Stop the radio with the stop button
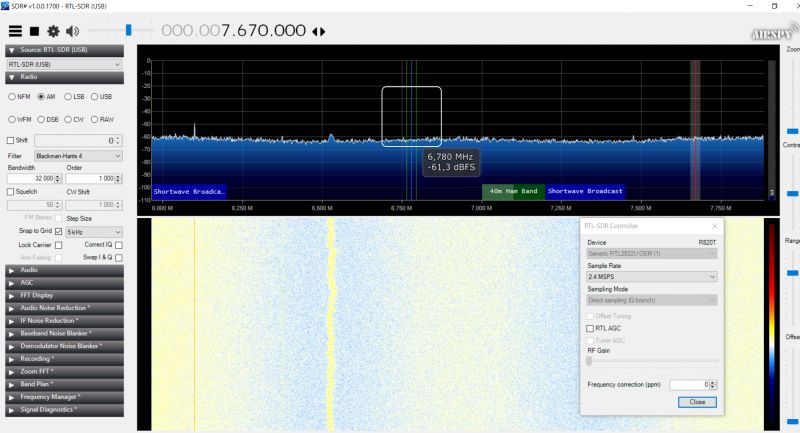This screenshot has height=433, width=800. tap(34, 32)
